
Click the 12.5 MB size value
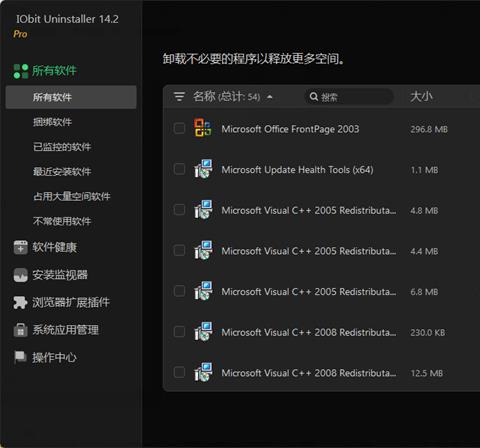pyautogui.click(x=427, y=373)
